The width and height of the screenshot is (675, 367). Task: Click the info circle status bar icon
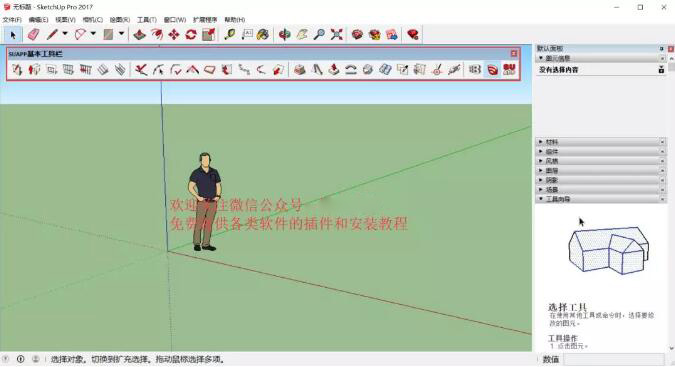21,359
